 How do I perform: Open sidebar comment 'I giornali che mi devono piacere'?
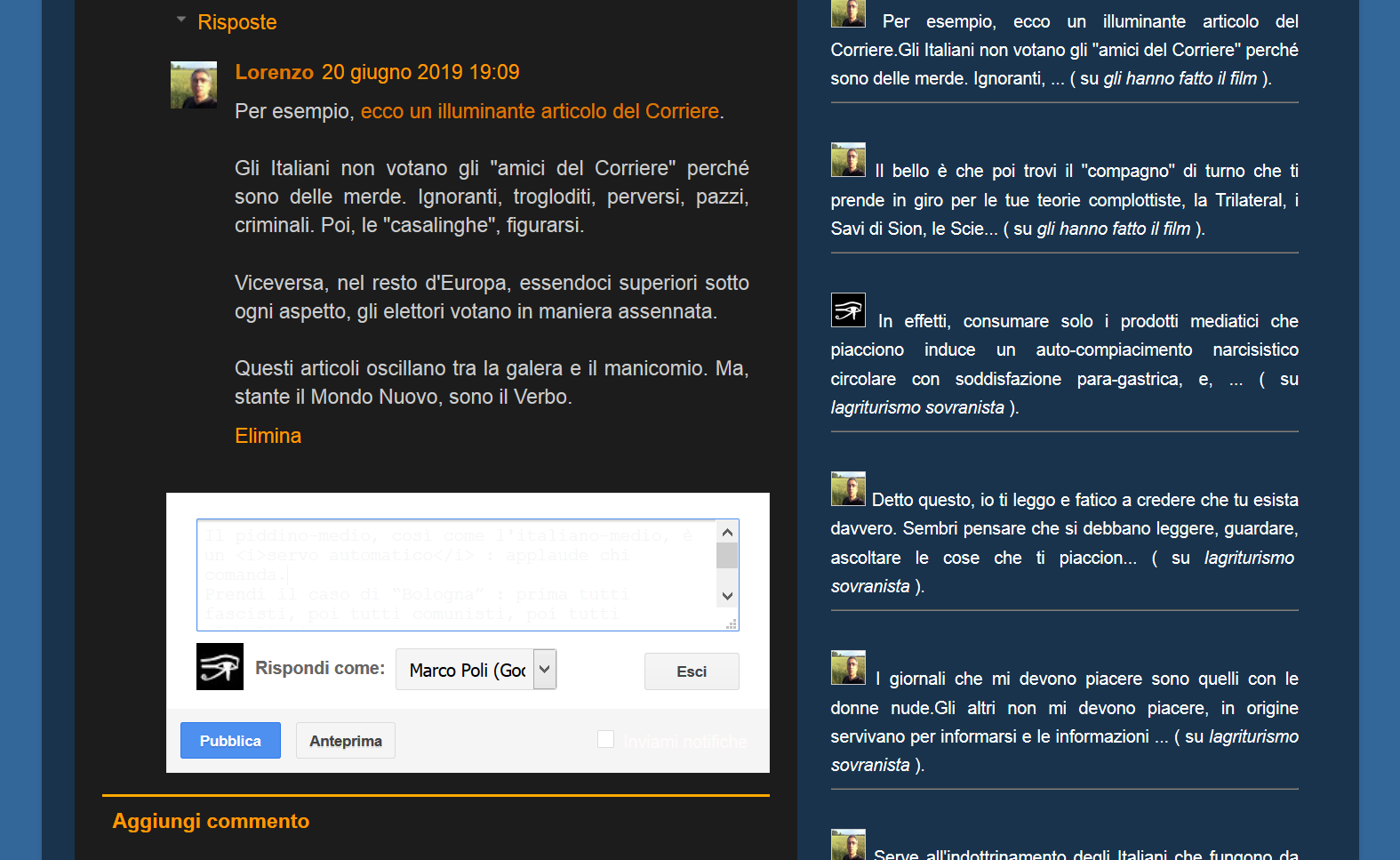tap(1064, 721)
